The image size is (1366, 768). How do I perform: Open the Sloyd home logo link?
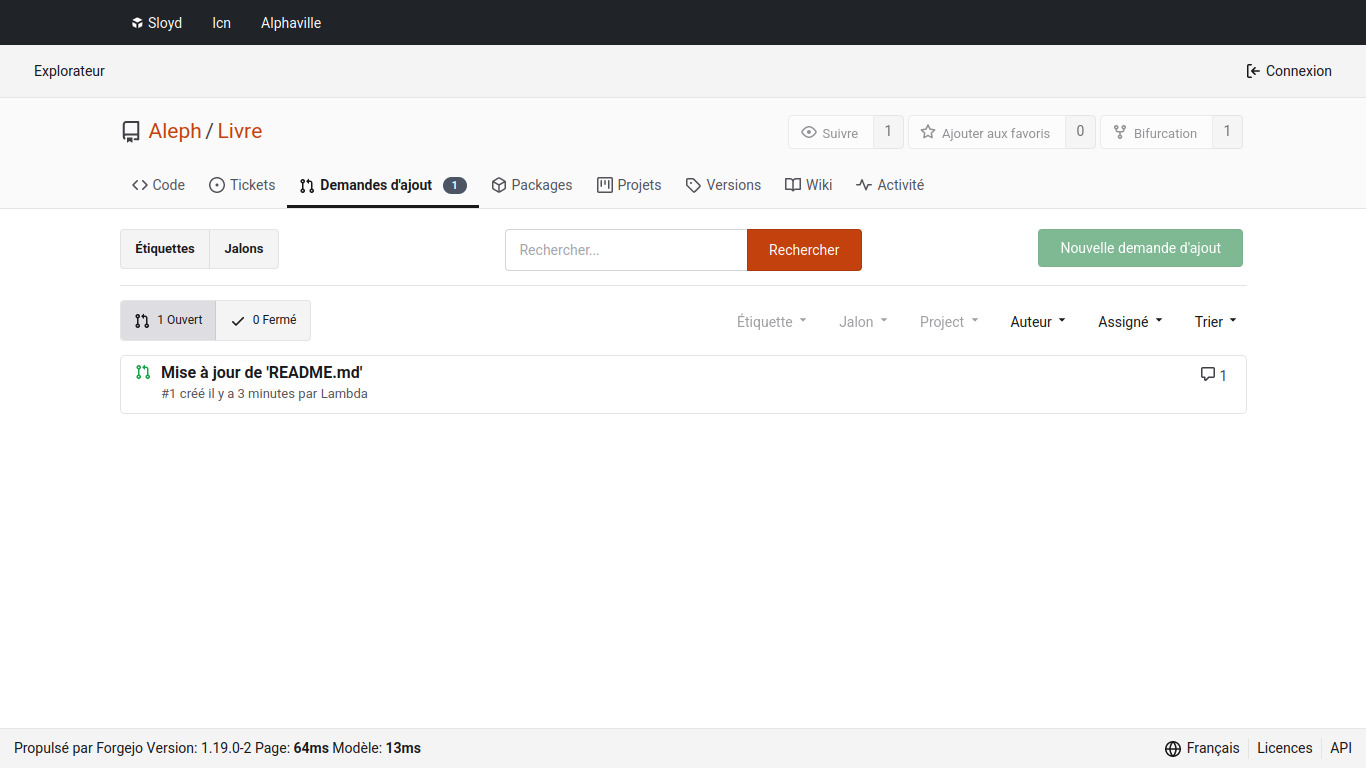pos(156,22)
